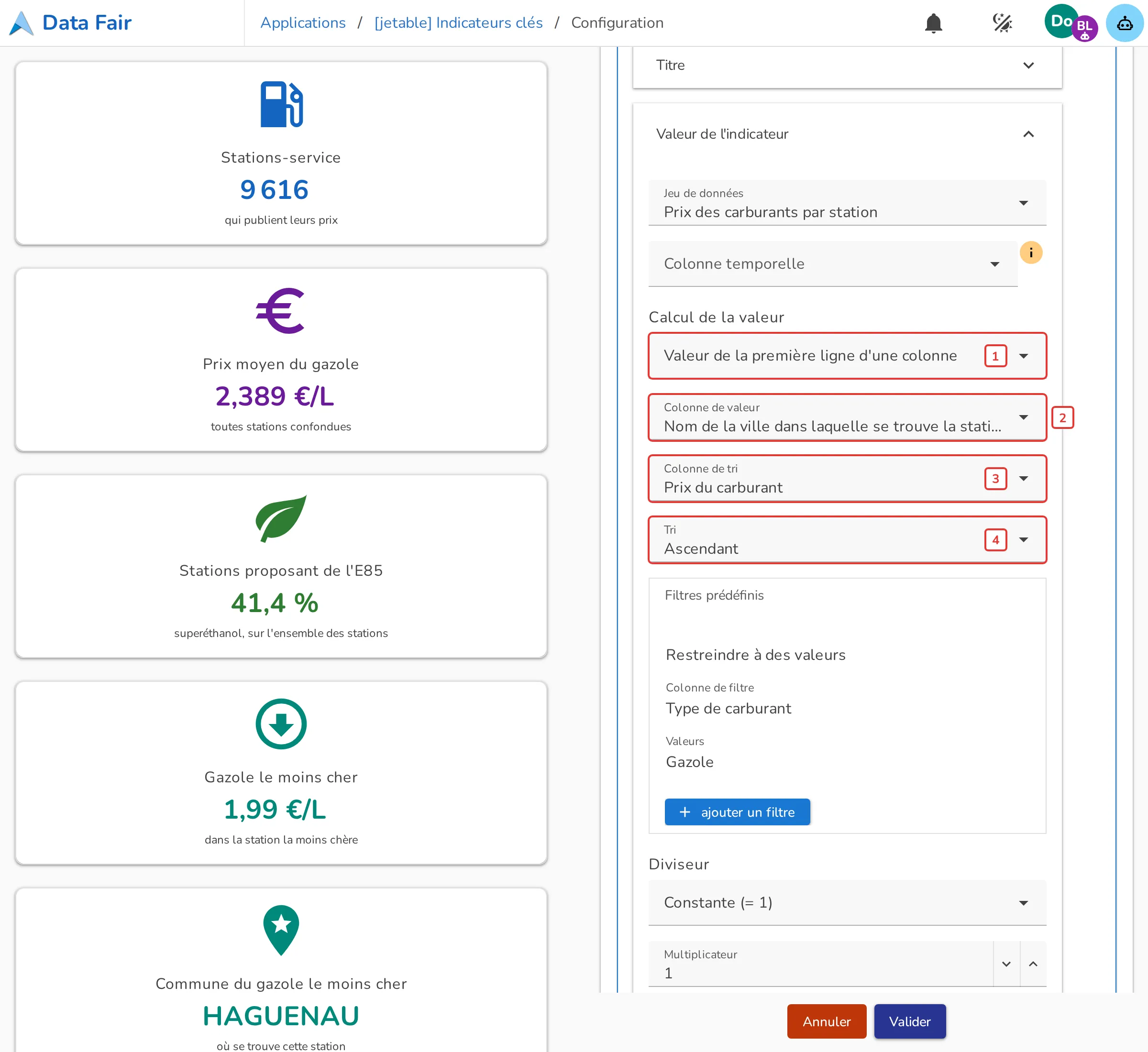The height and width of the screenshot is (1052, 1148).
Task: Collapse the Valeur de l'indicateur section
Action: [847, 134]
